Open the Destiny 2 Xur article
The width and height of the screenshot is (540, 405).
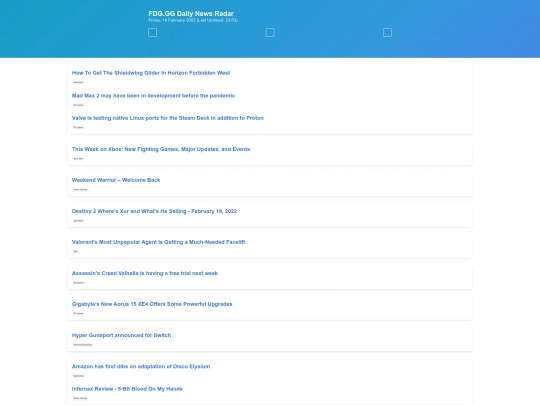coord(154,211)
